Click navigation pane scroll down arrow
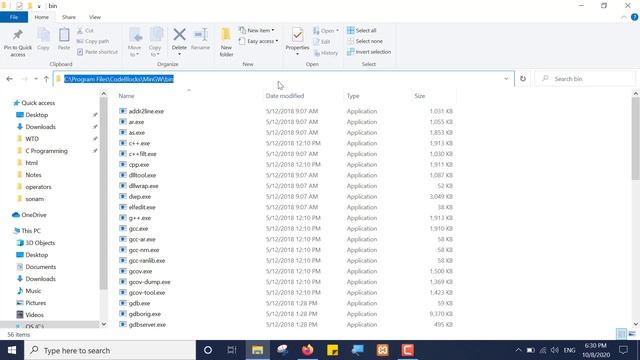Viewport: 640px width, 360px height. [x=104, y=324]
